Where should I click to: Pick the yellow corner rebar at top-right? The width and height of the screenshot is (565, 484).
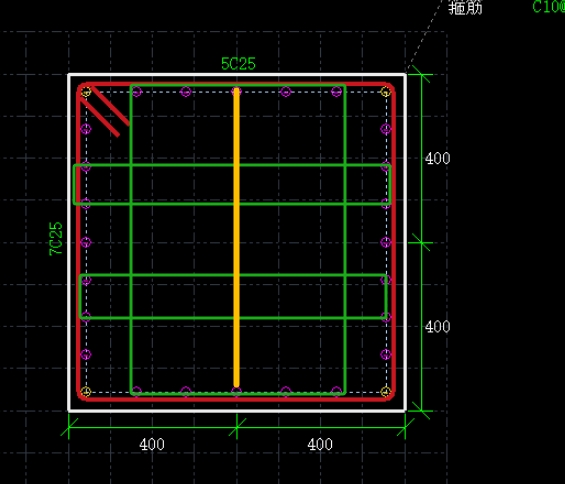pos(386,92)
